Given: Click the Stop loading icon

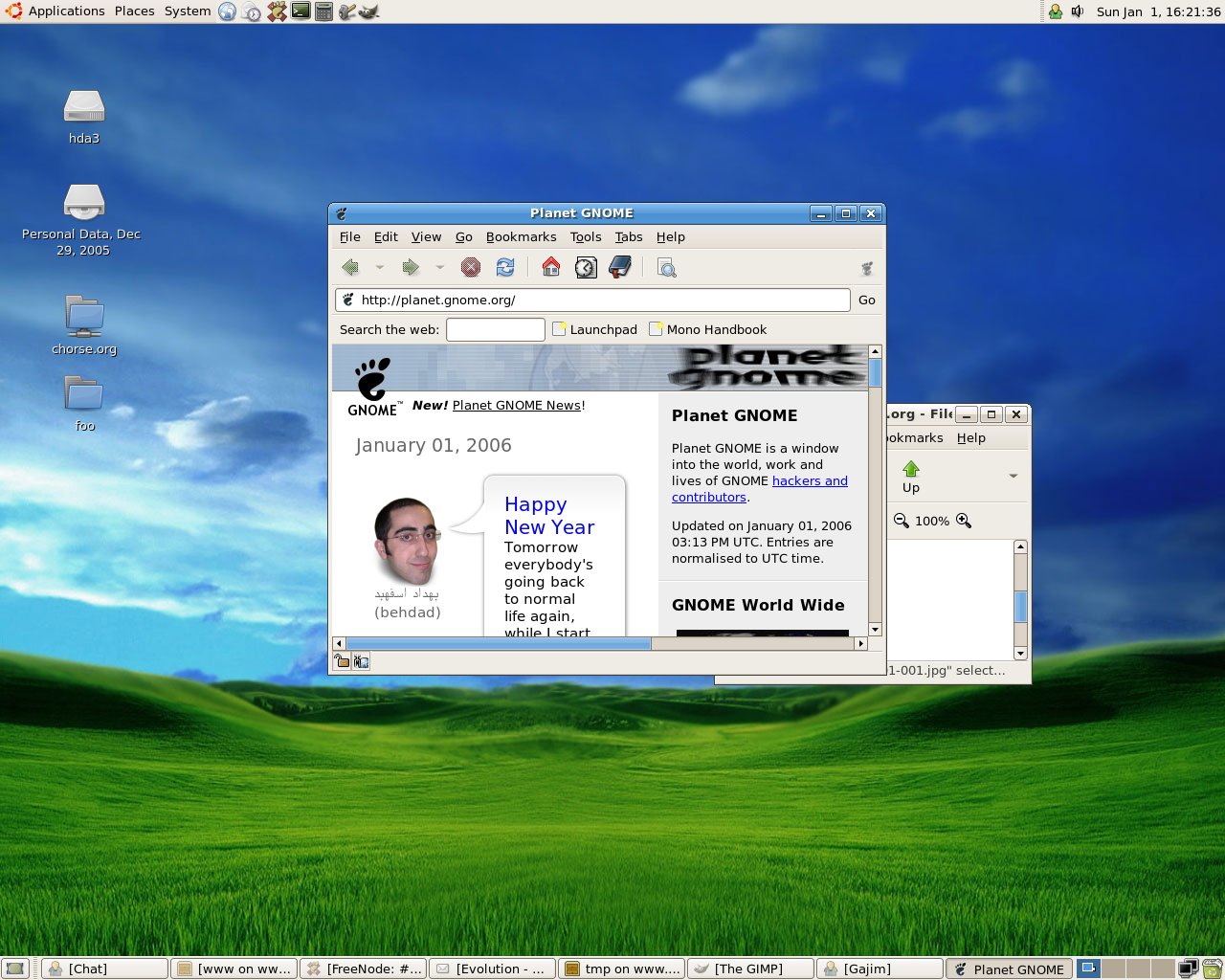Looking at the screenshot, I should point(471,268).
